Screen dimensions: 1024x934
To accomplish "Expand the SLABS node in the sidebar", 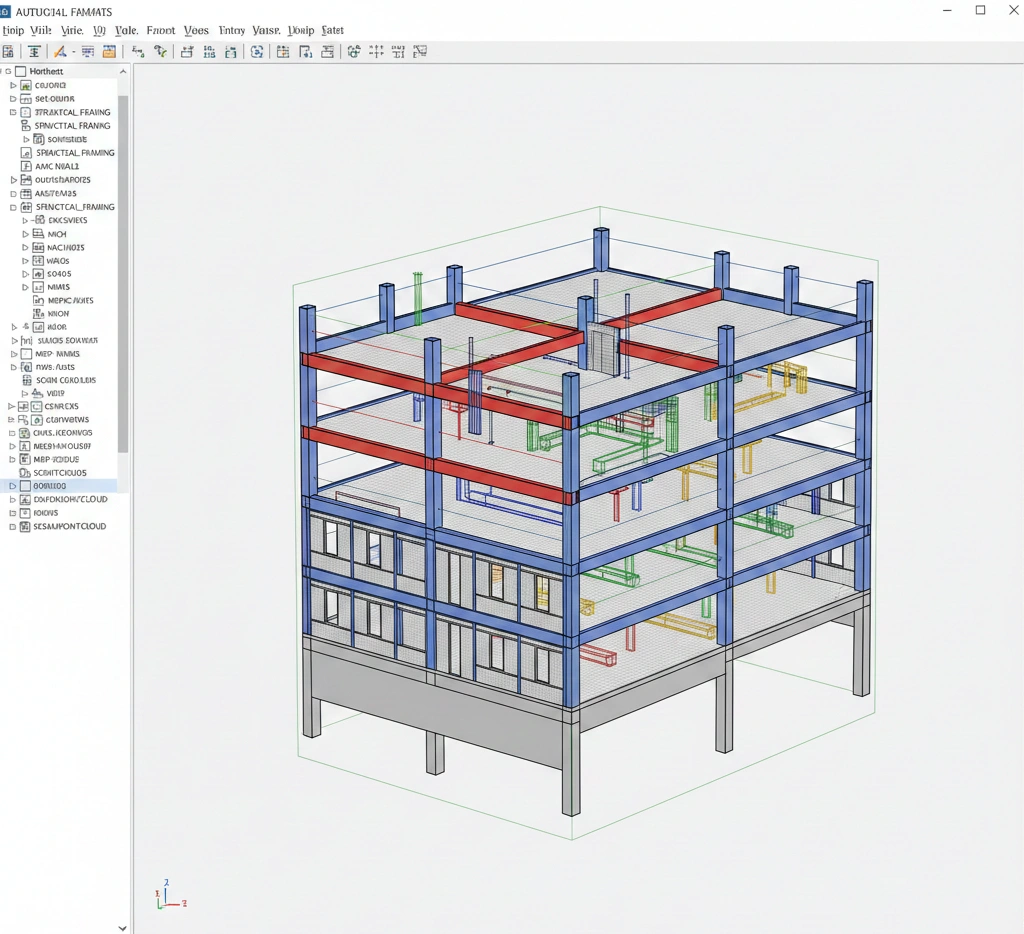I will [25, 274].
